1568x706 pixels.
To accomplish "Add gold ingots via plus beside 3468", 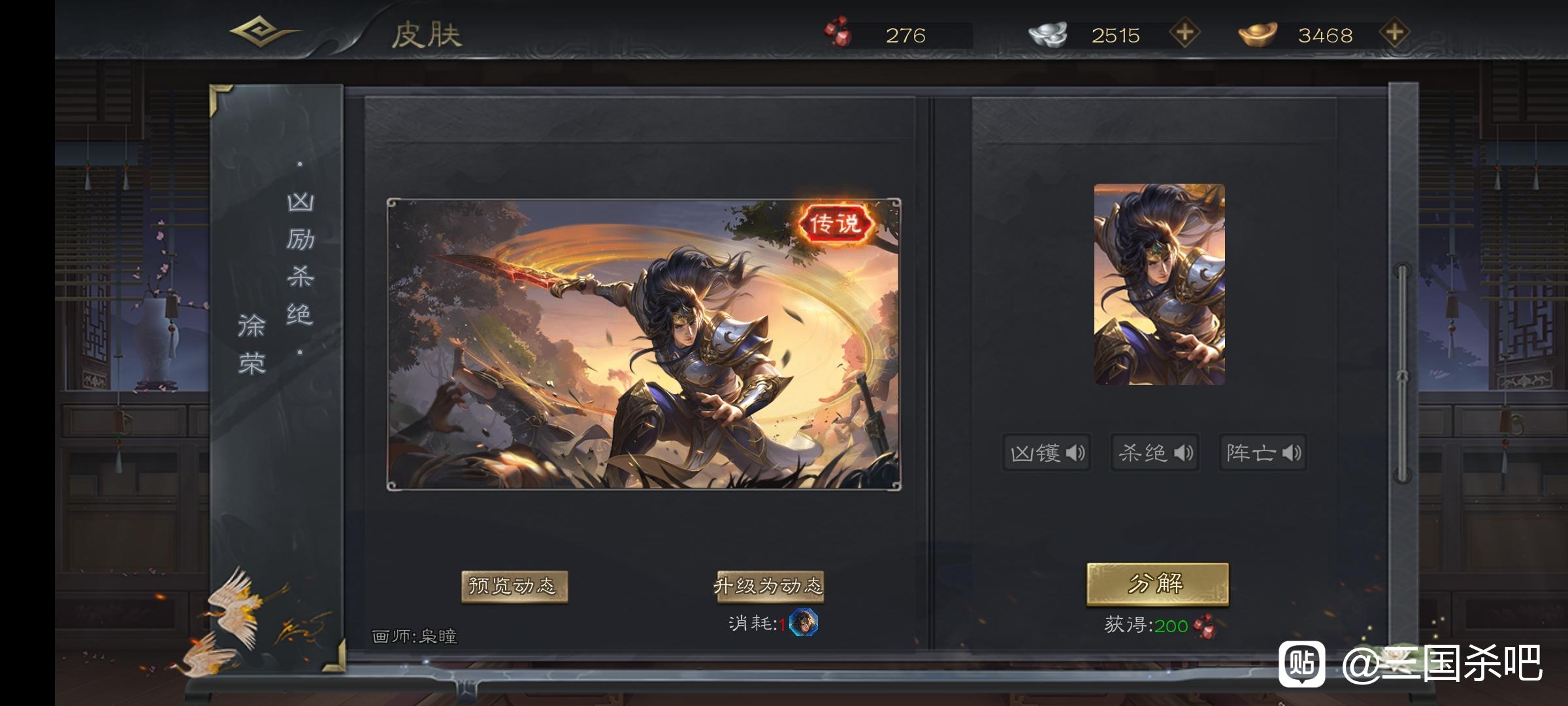I will point(1394,33).
